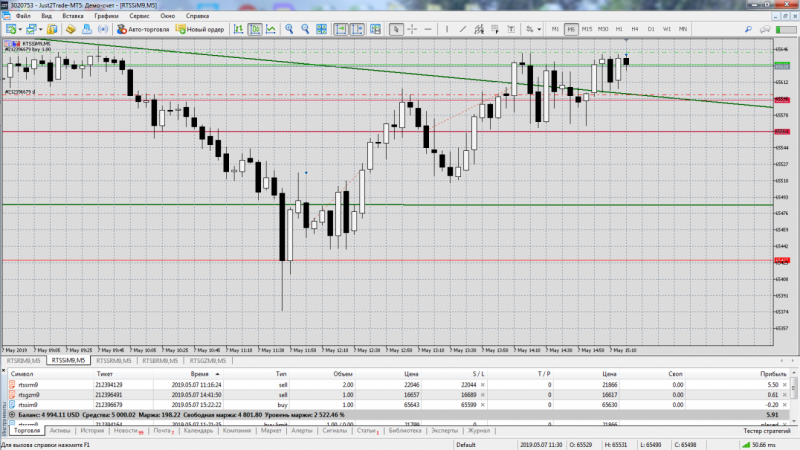The image size is (800, 450).
Task: Toggle chart shift button
Action: click(357, 29)
